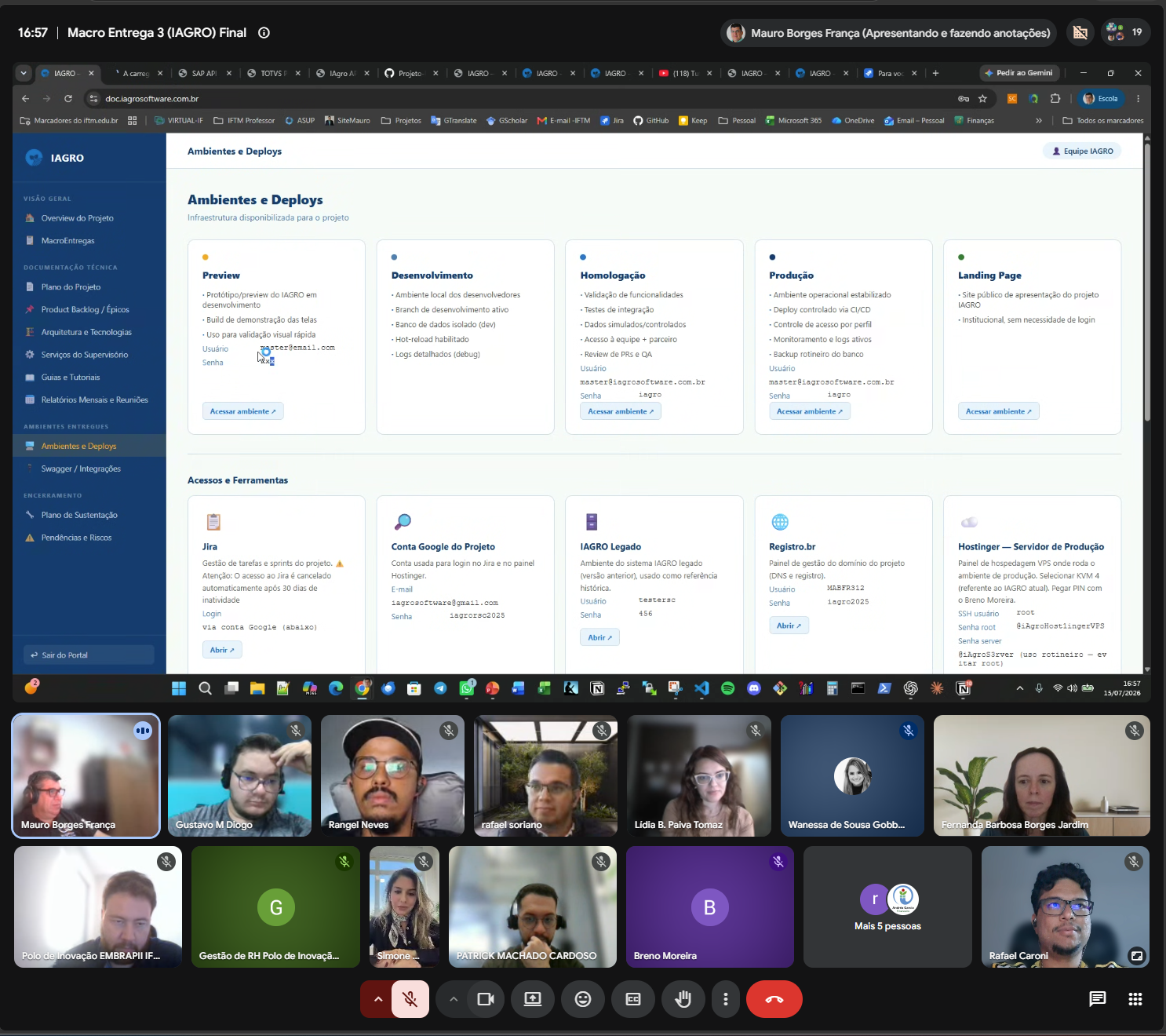
Task: Open Windows Start button in taskbar
Action: click(x=179, y=688)
